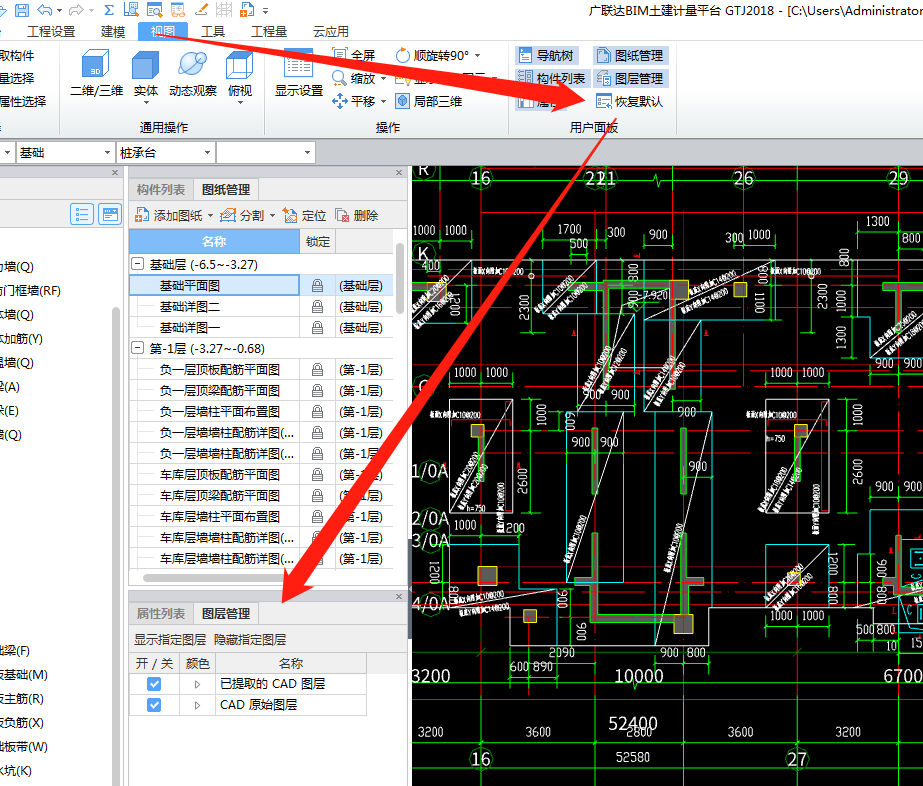Toggle the 导航树 panel button
This screenshot has height=786, width=923.
(x=547, y=55)
